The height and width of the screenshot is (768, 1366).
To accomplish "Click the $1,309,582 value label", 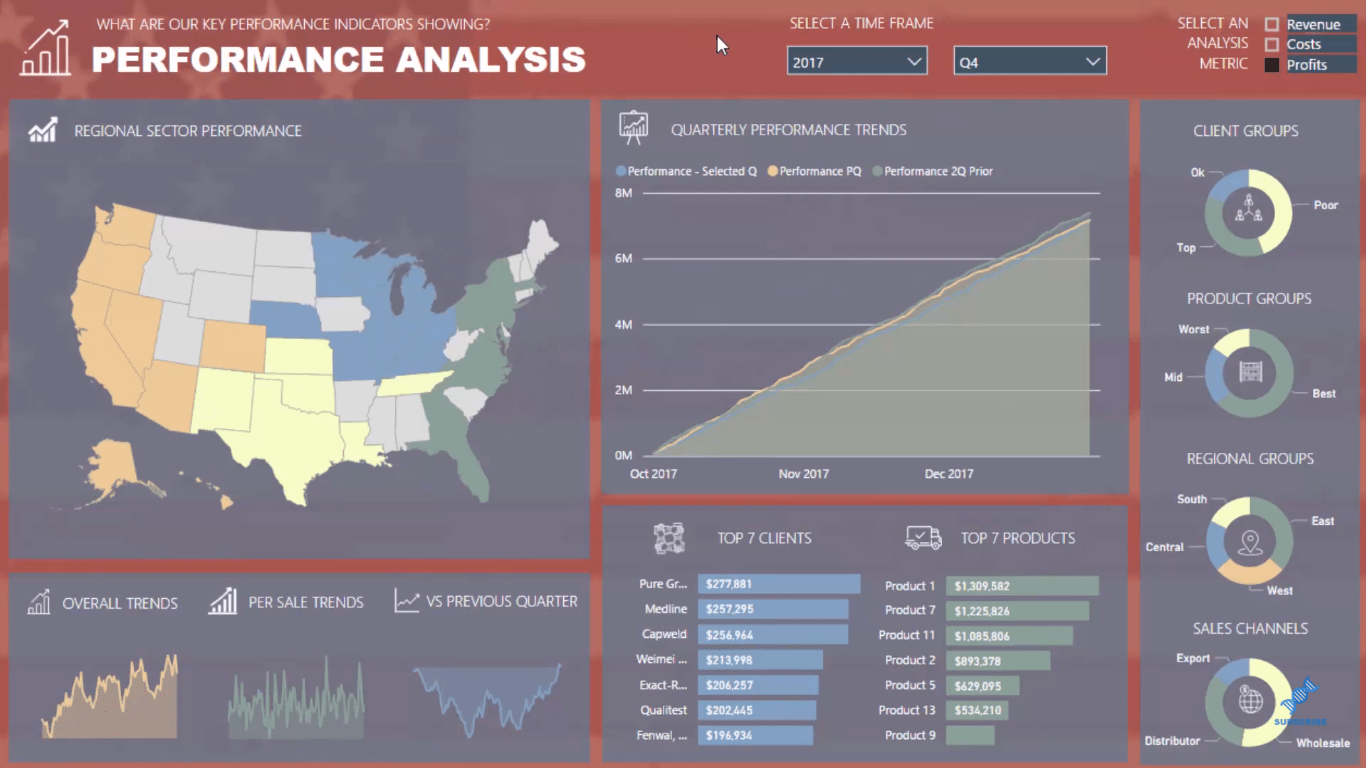I will point(981,586).
